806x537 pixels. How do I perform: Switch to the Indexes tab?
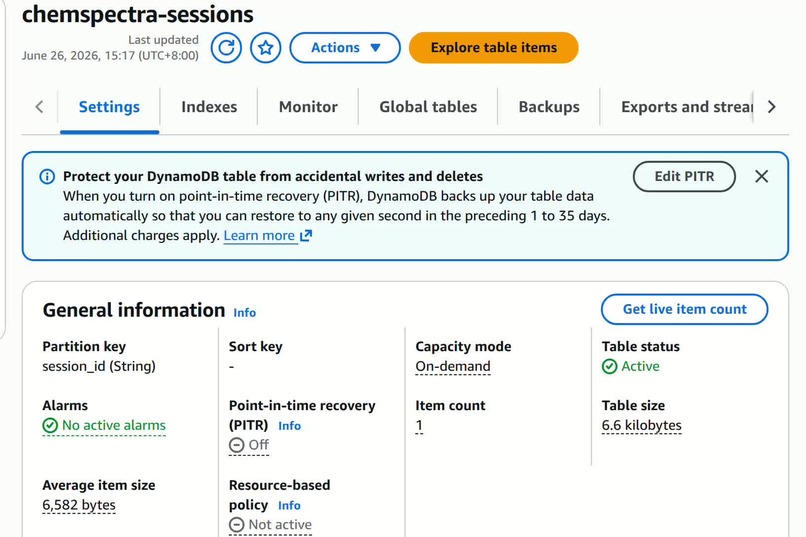tap(209, 107)
